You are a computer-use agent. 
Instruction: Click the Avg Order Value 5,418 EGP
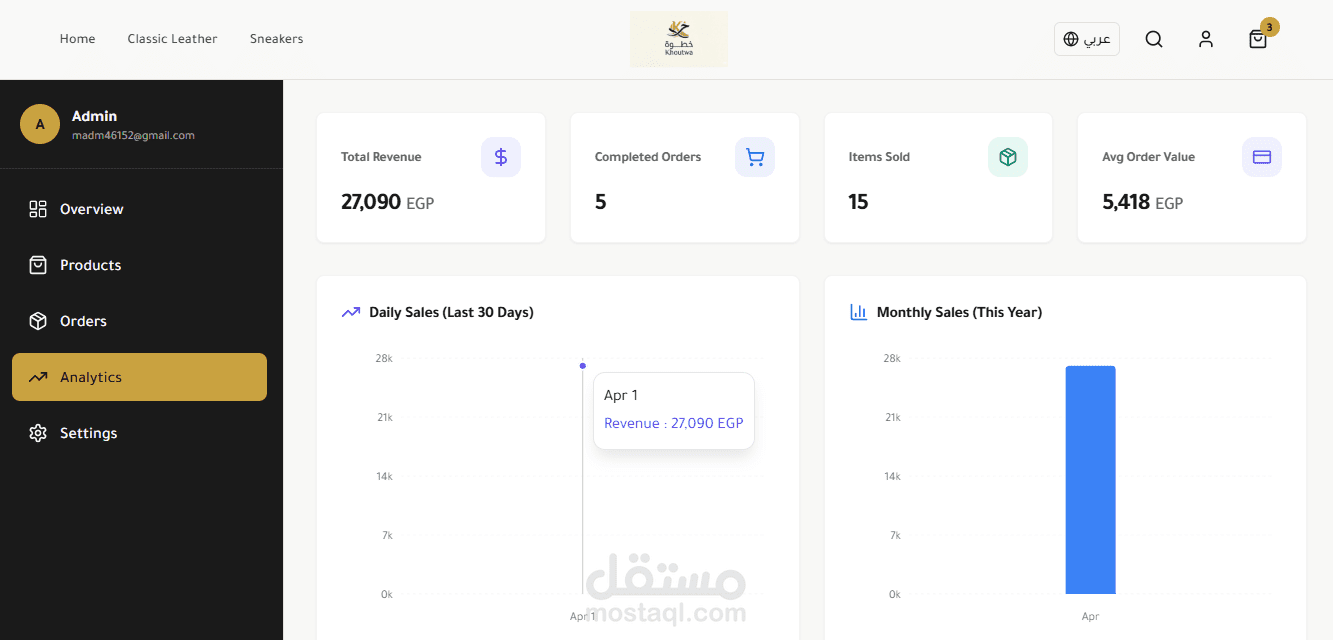(1143, 202)
